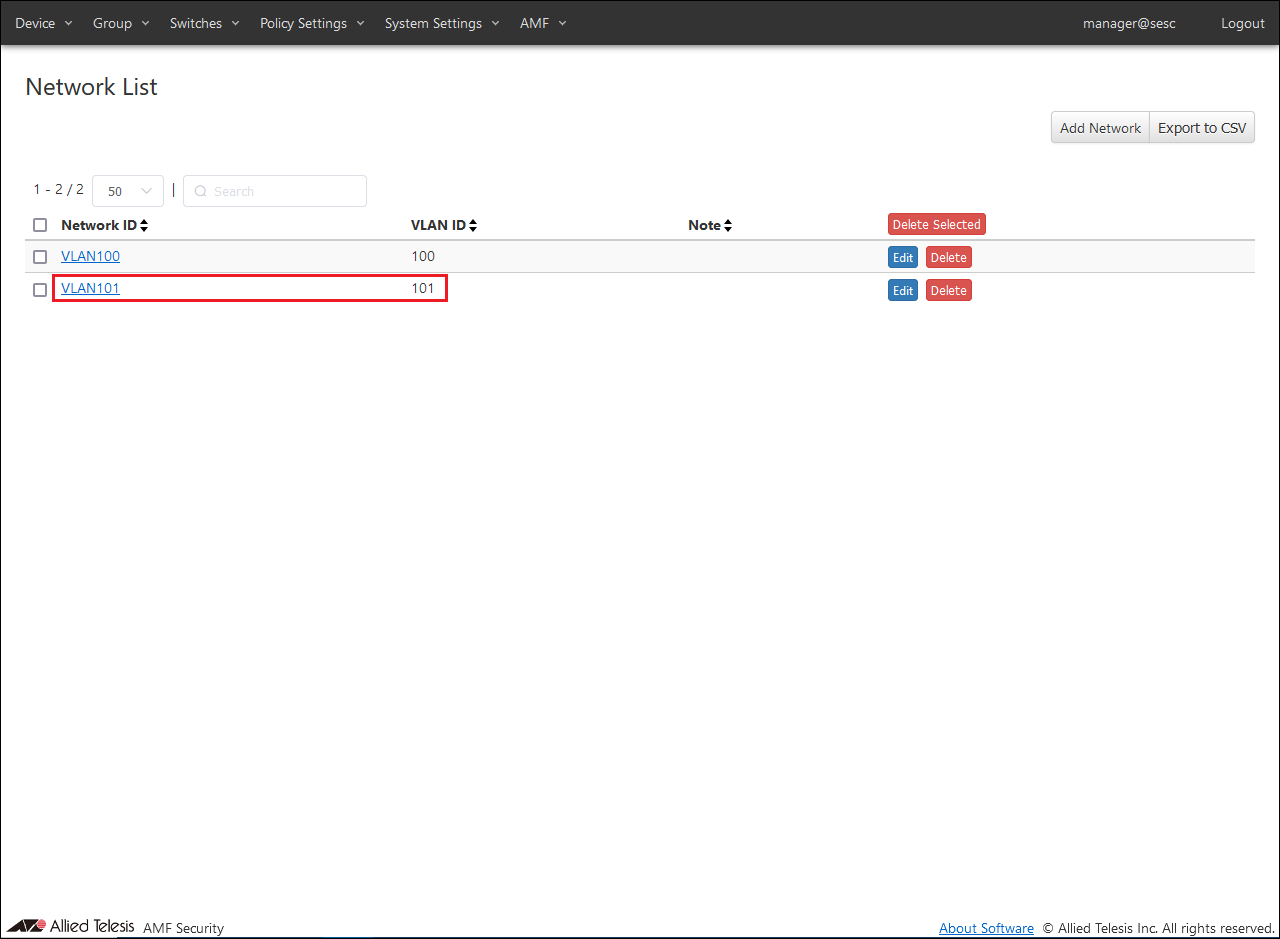The width and height of the screenshot is (1280, 939).
Task: Expand the Policy Settings menu
Action: 312,23
